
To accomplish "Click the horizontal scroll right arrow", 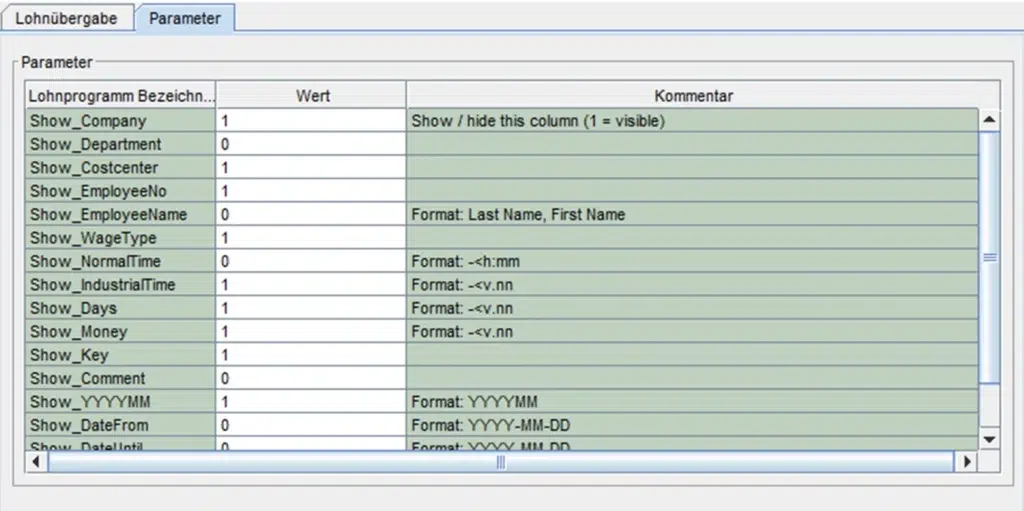I will pyautogui.click(x=966, y=462).
